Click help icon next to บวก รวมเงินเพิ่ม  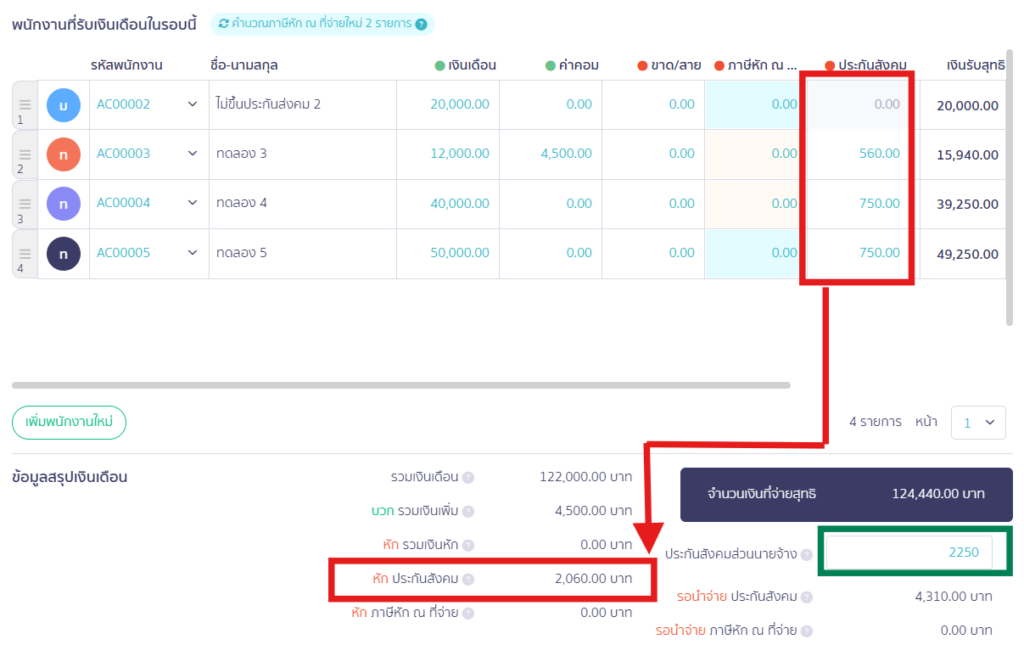click(x=468, y=512)
